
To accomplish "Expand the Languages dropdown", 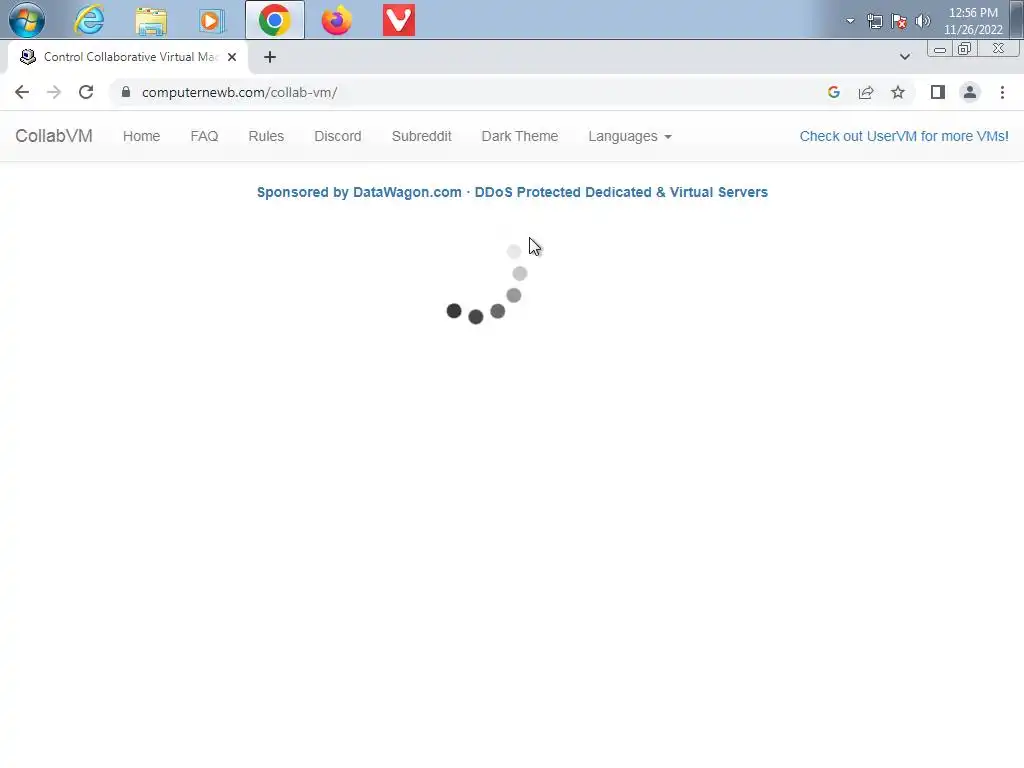I will (630, 136).
